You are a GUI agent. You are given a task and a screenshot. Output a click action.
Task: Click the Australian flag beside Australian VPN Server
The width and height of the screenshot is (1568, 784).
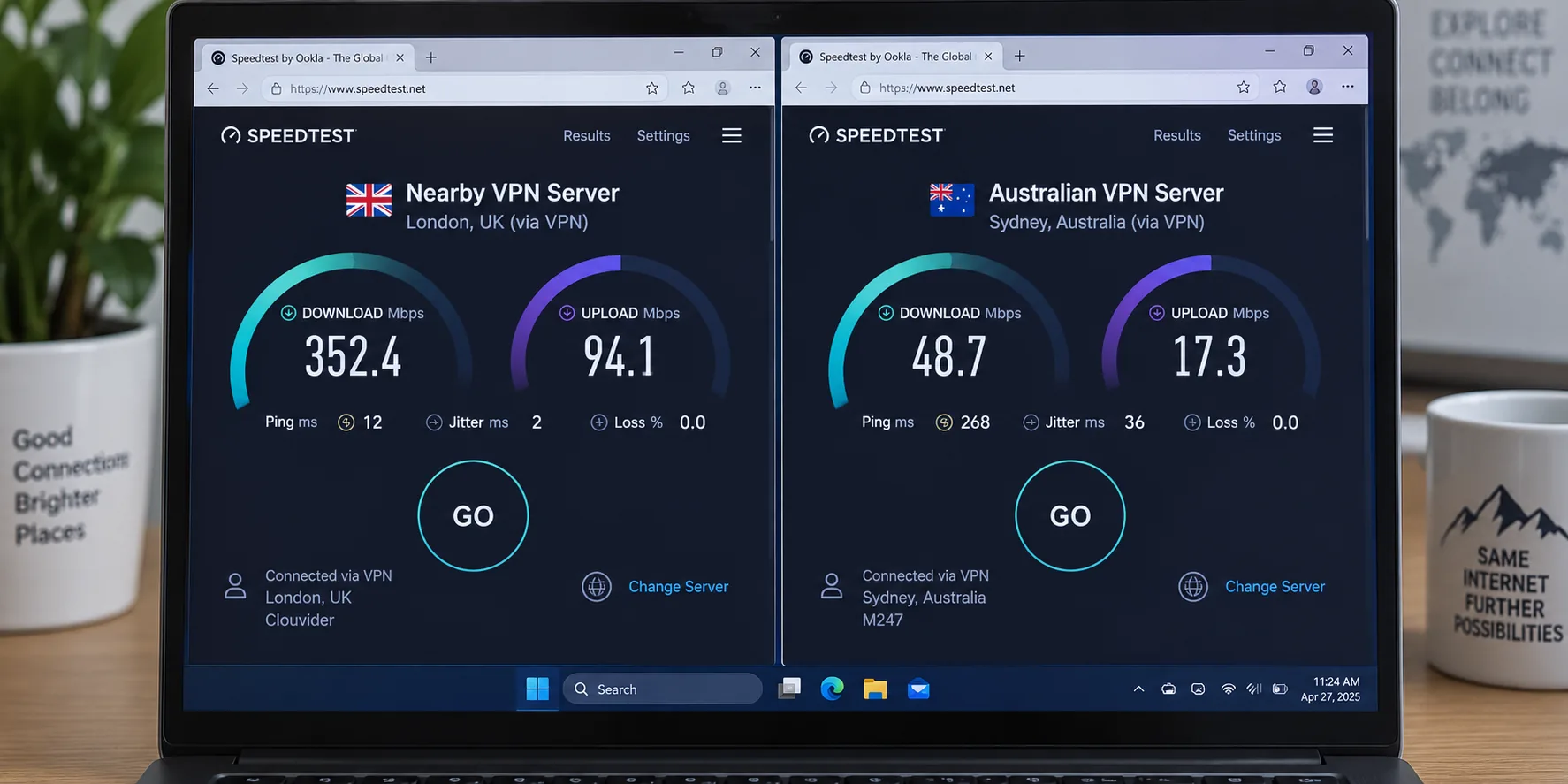click(x=951, y=200)
